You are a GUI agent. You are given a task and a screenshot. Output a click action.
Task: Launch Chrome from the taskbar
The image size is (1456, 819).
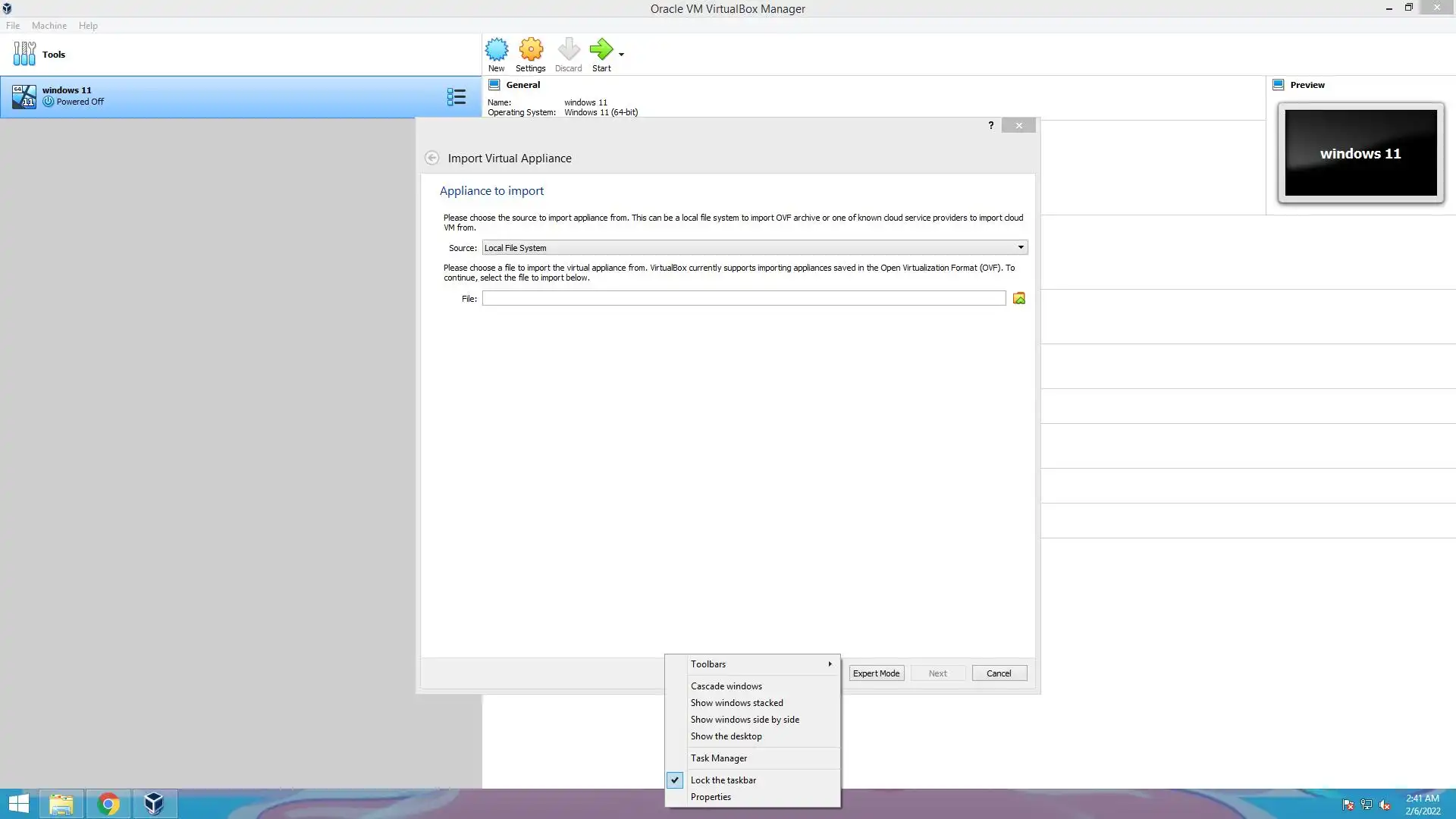tap(108, 804)
